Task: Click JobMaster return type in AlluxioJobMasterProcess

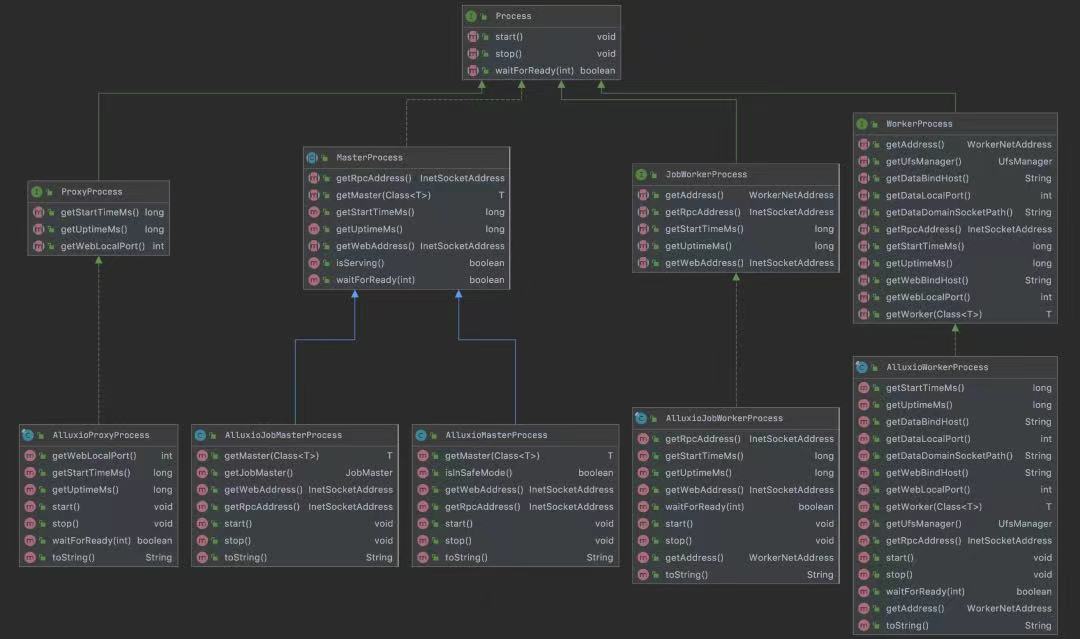Action: click(x=369, y=472)
